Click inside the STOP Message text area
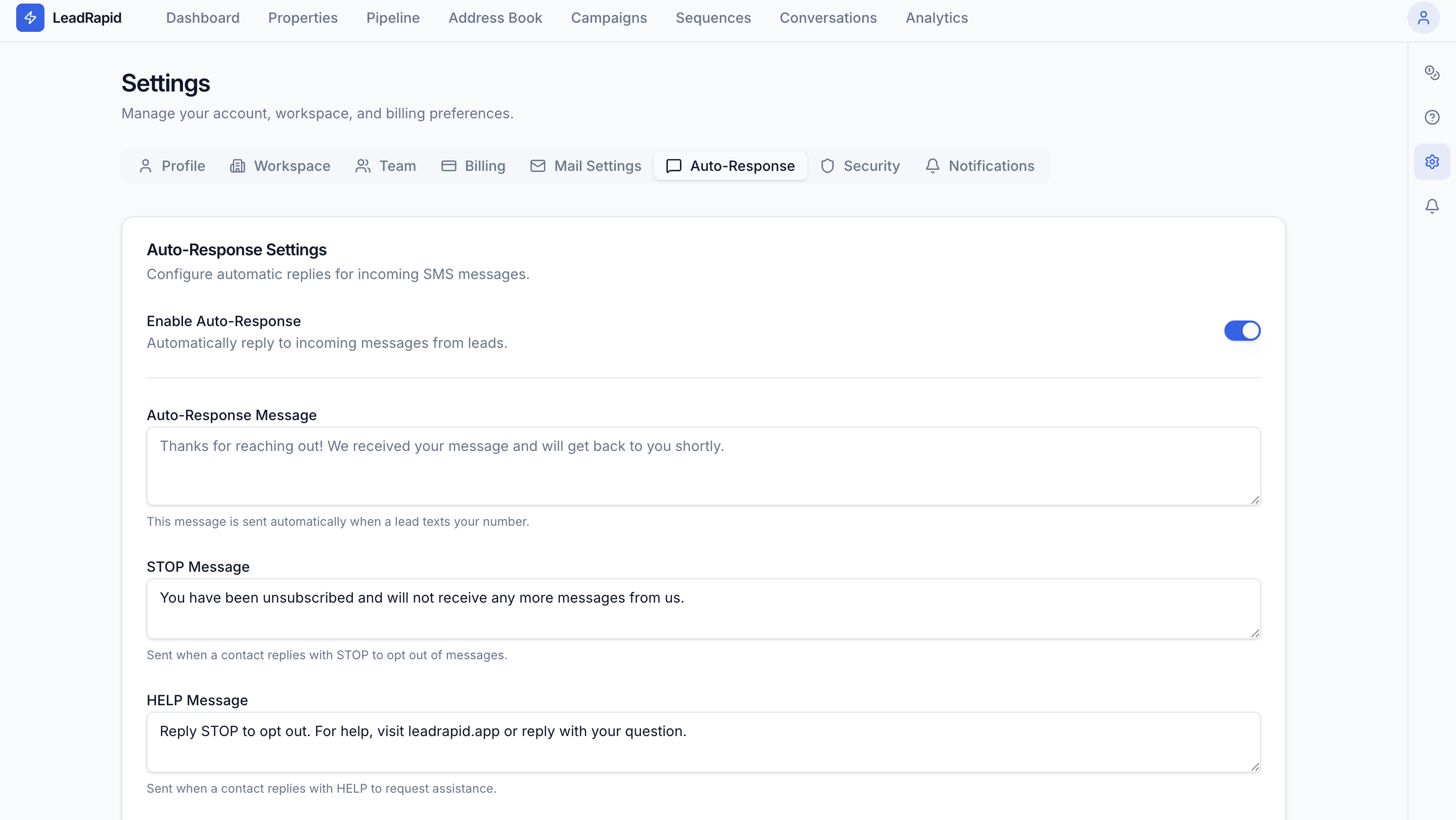The height and width of the screenshot is (820, 1456). [703, 609]
